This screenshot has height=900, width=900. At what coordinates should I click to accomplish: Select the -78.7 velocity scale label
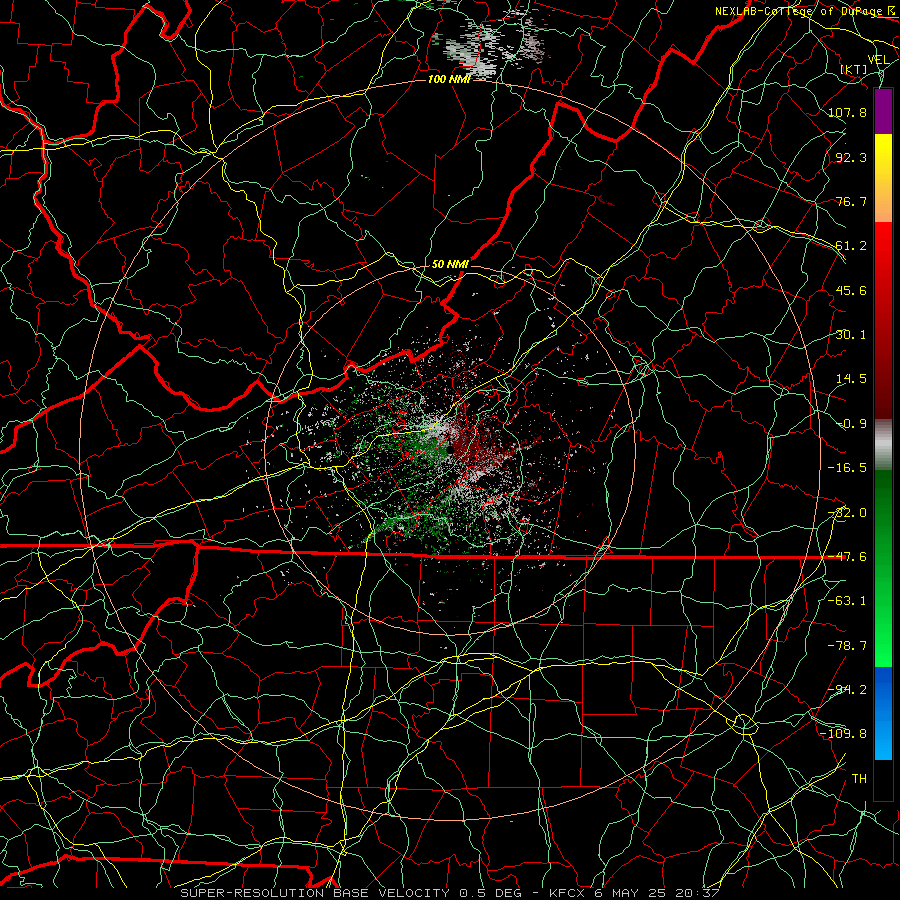(x=847, y=646)
